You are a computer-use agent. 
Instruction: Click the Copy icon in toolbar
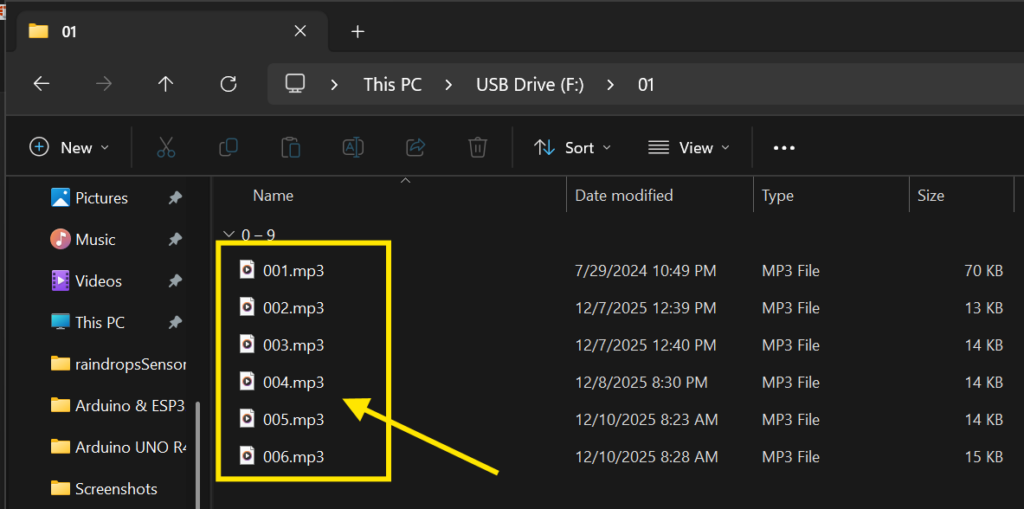[x=228, y=147]
